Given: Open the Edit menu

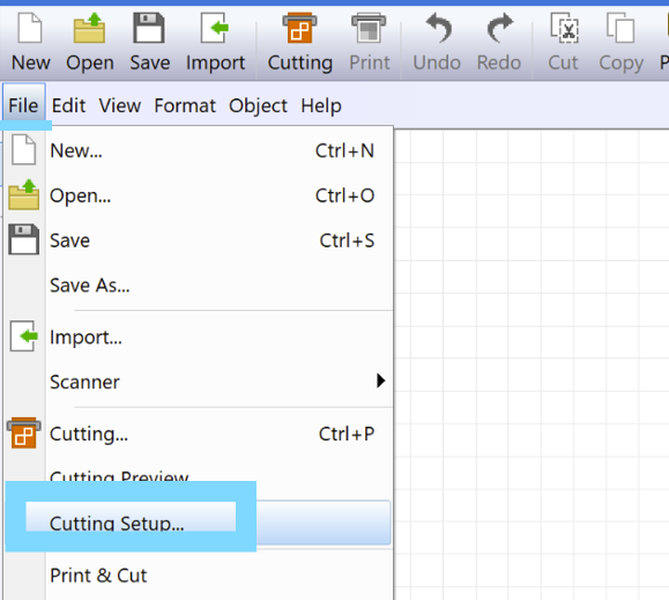Looking at the screenshot, I should click(x=68, y=105).
